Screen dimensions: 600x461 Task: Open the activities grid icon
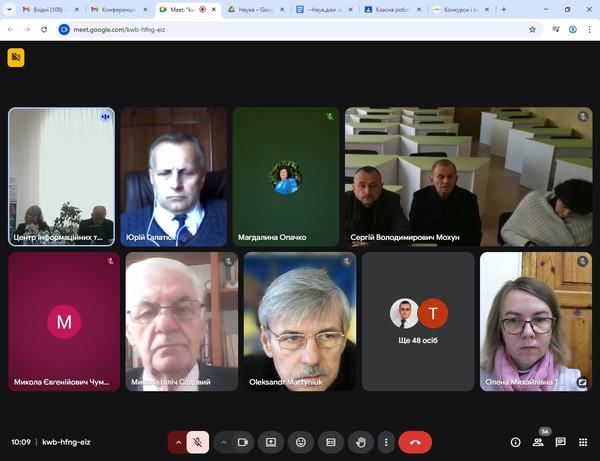click(582, 441)
